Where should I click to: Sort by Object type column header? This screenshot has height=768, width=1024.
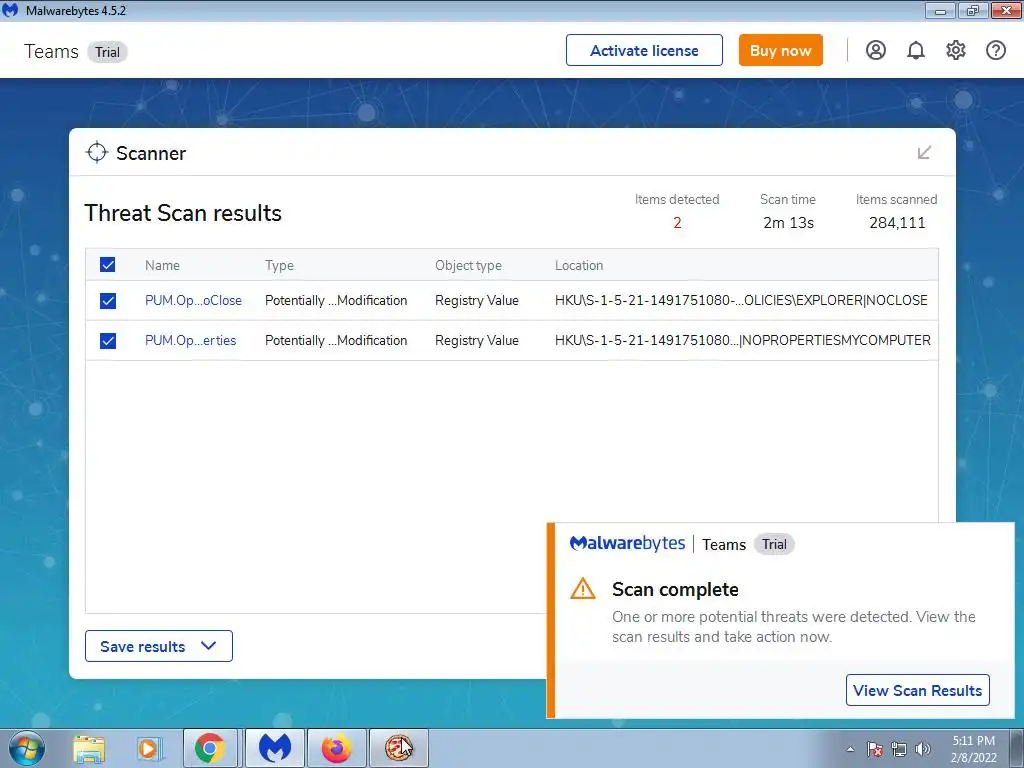pos(468,265)
